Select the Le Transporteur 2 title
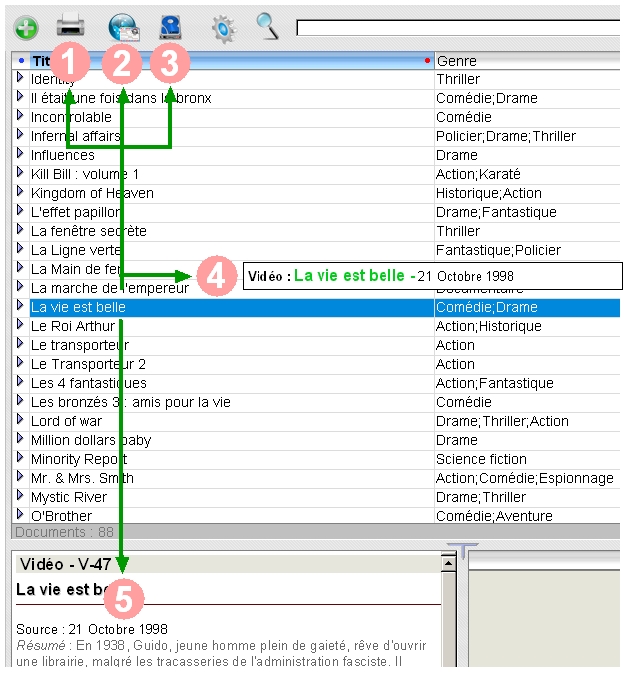The width and height of the screenshot is (629, 673). (x=88, y=364)
